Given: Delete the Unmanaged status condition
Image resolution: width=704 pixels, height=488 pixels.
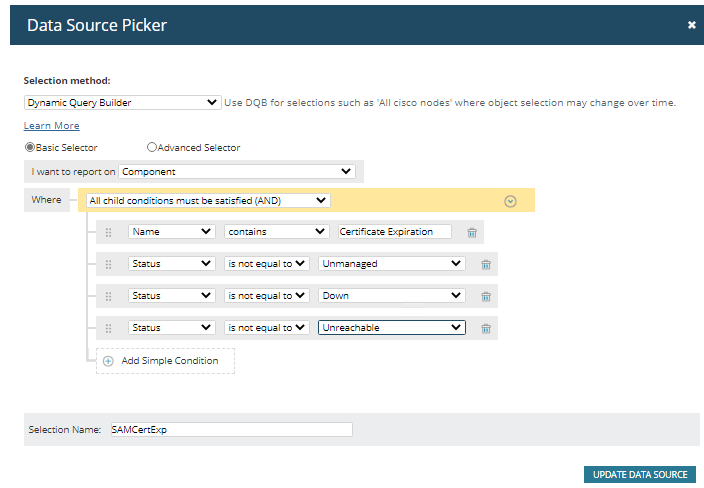Looking at the screenshot, I should coord(486,264).
